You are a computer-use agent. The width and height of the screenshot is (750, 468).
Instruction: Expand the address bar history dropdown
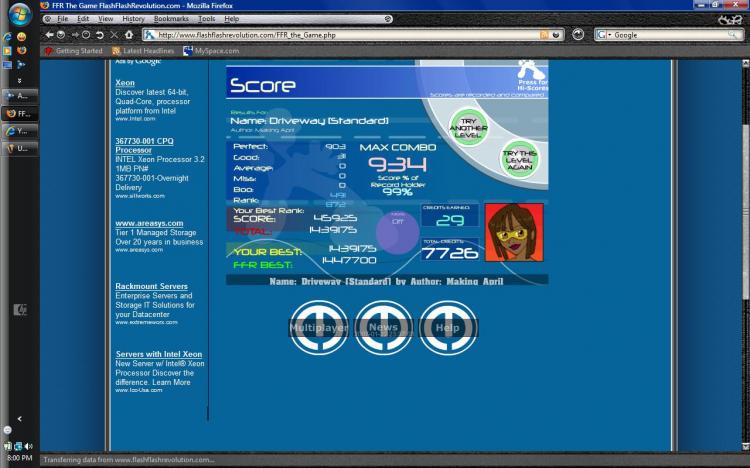point(556,35)
